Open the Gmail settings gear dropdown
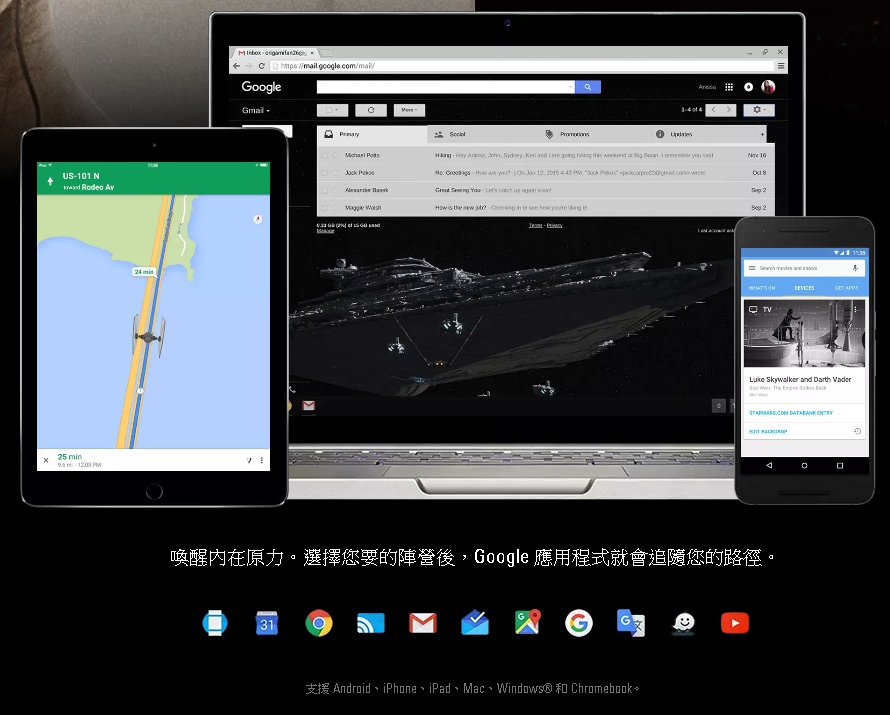 tap(760, 110)
